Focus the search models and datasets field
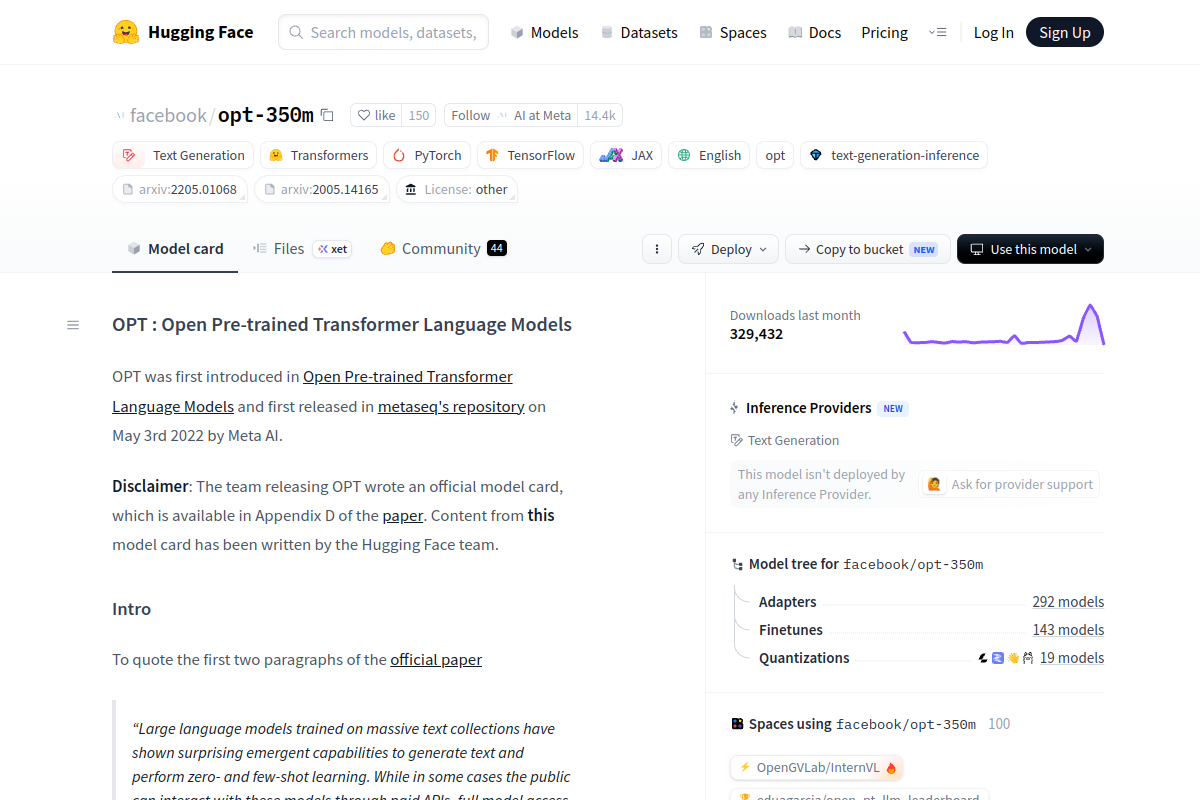The image size is (1200, 800). 383,32
